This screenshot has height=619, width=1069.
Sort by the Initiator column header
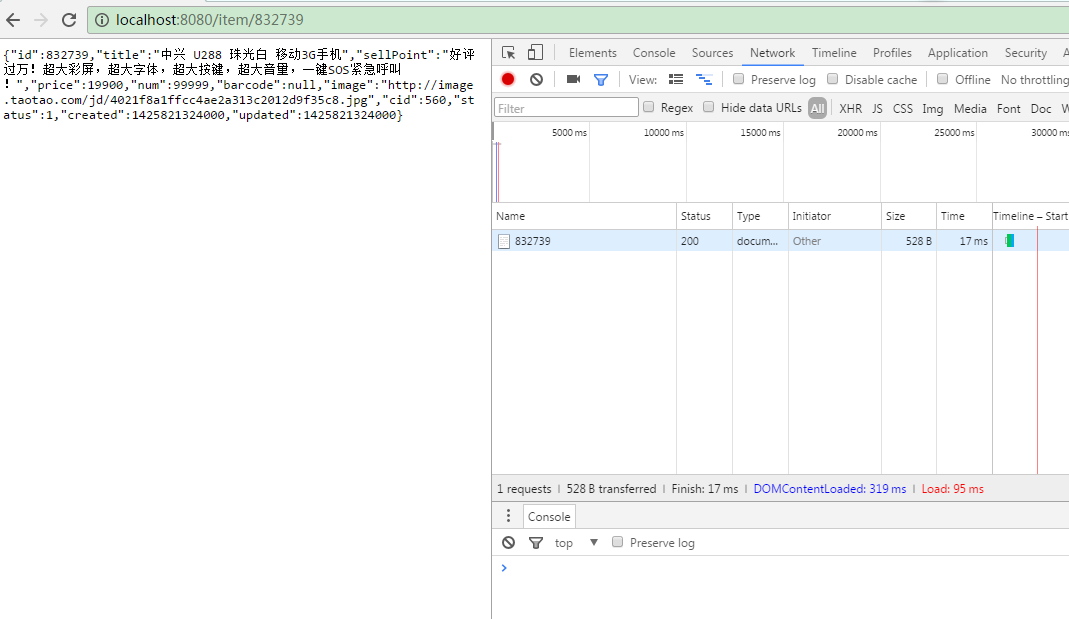(834, 216)
